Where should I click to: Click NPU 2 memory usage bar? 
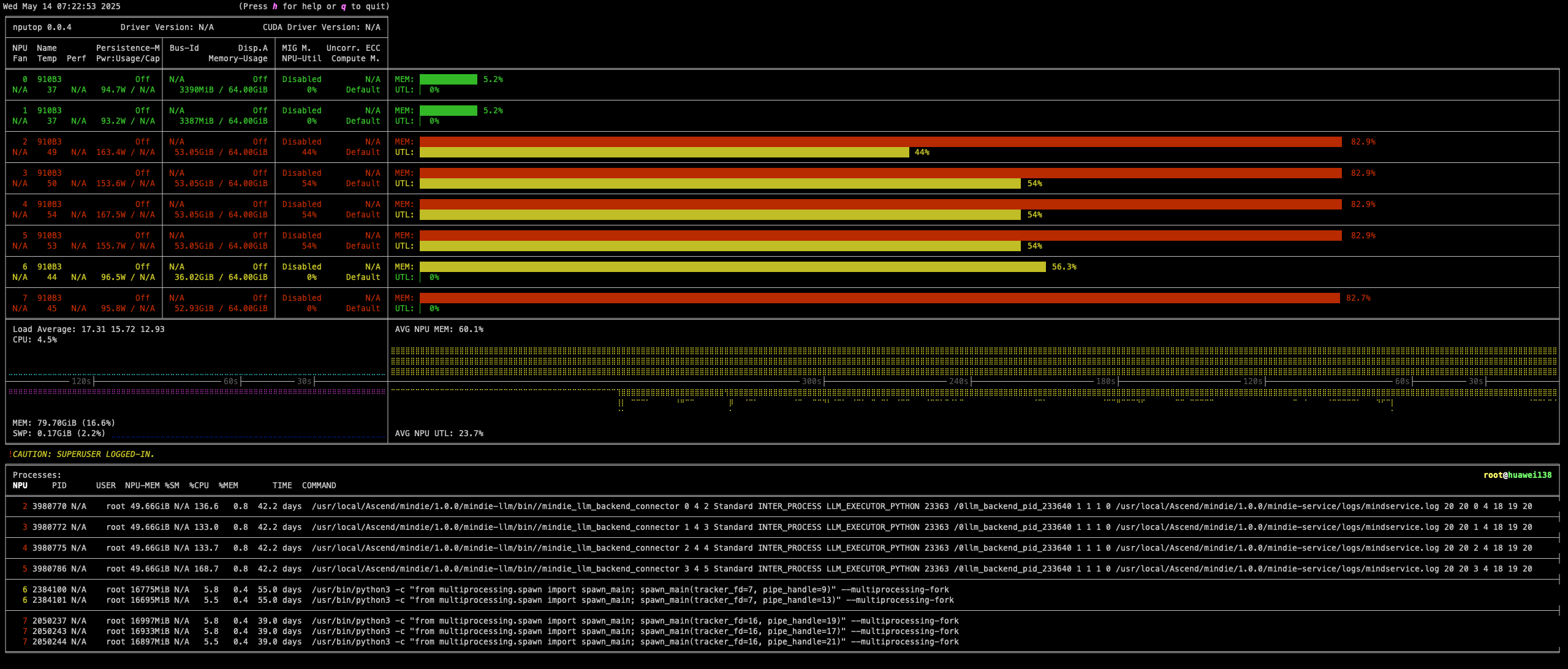click(880, 142)
